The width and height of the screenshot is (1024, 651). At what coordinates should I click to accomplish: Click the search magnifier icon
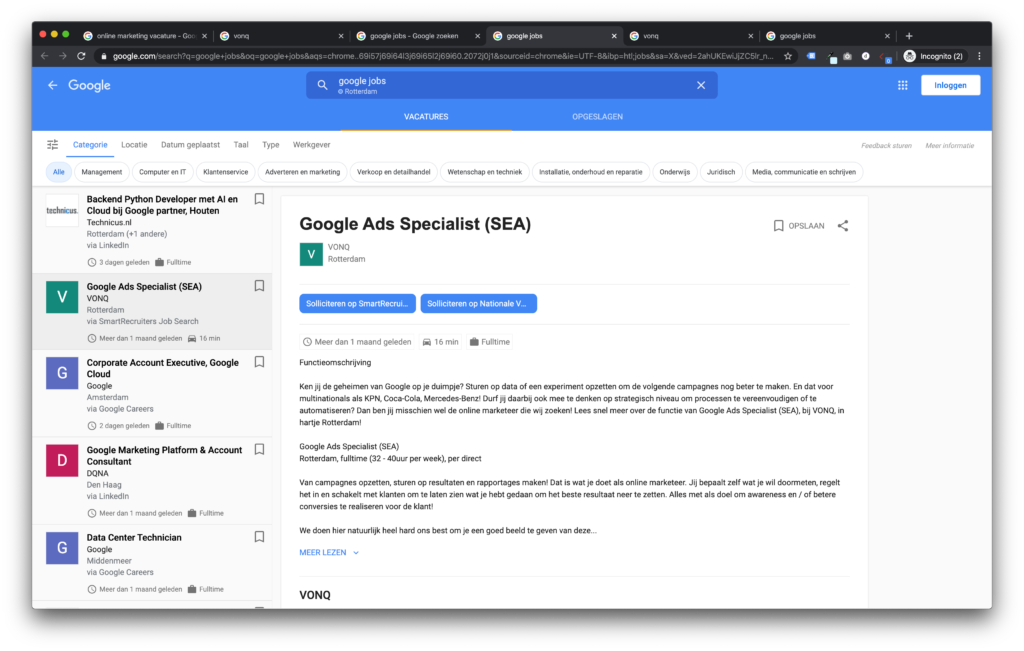323,86
